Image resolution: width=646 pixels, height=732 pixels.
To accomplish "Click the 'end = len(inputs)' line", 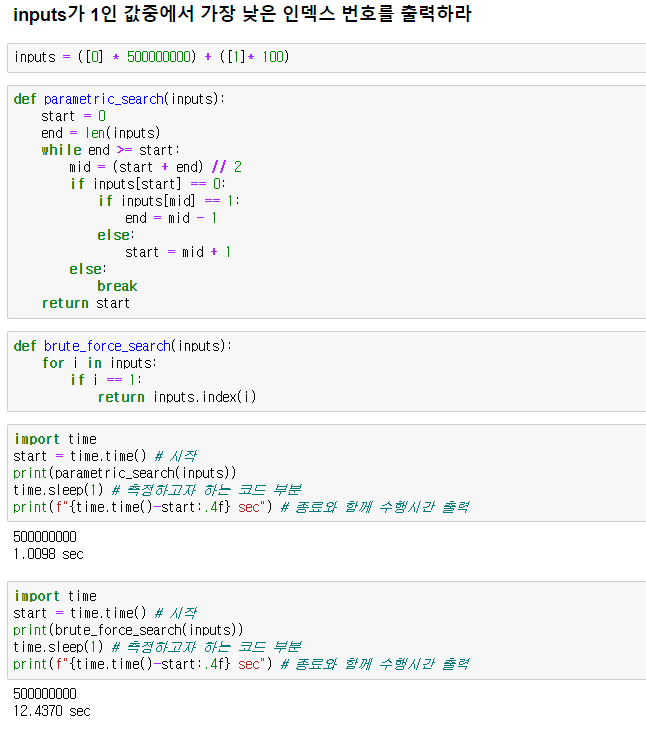I will coord(100,133).
